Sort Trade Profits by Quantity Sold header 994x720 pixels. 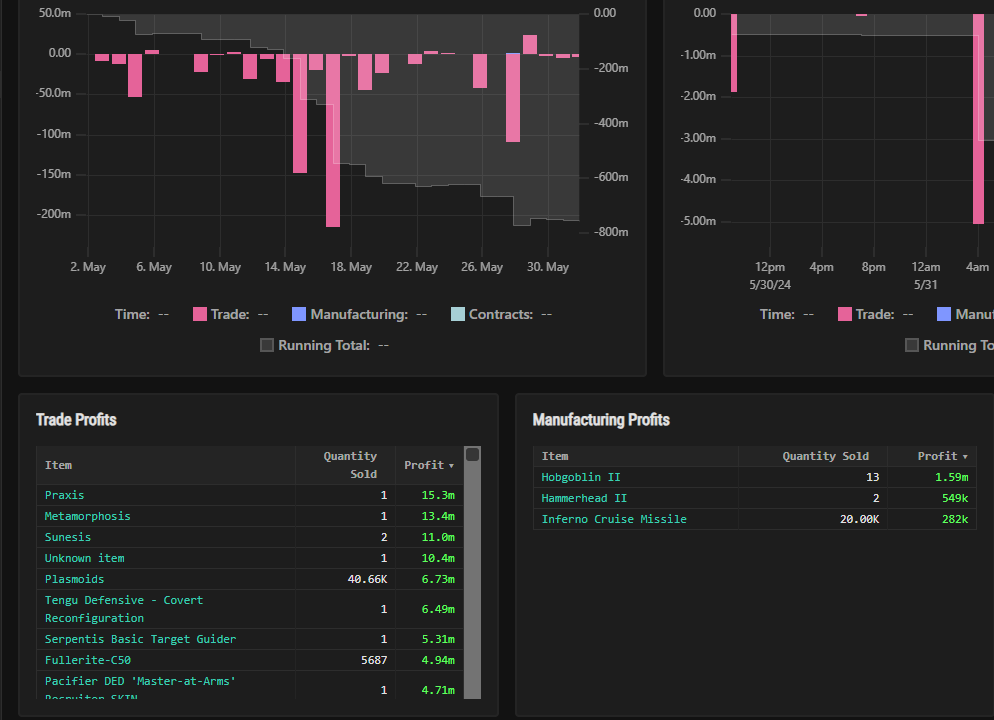350,465
